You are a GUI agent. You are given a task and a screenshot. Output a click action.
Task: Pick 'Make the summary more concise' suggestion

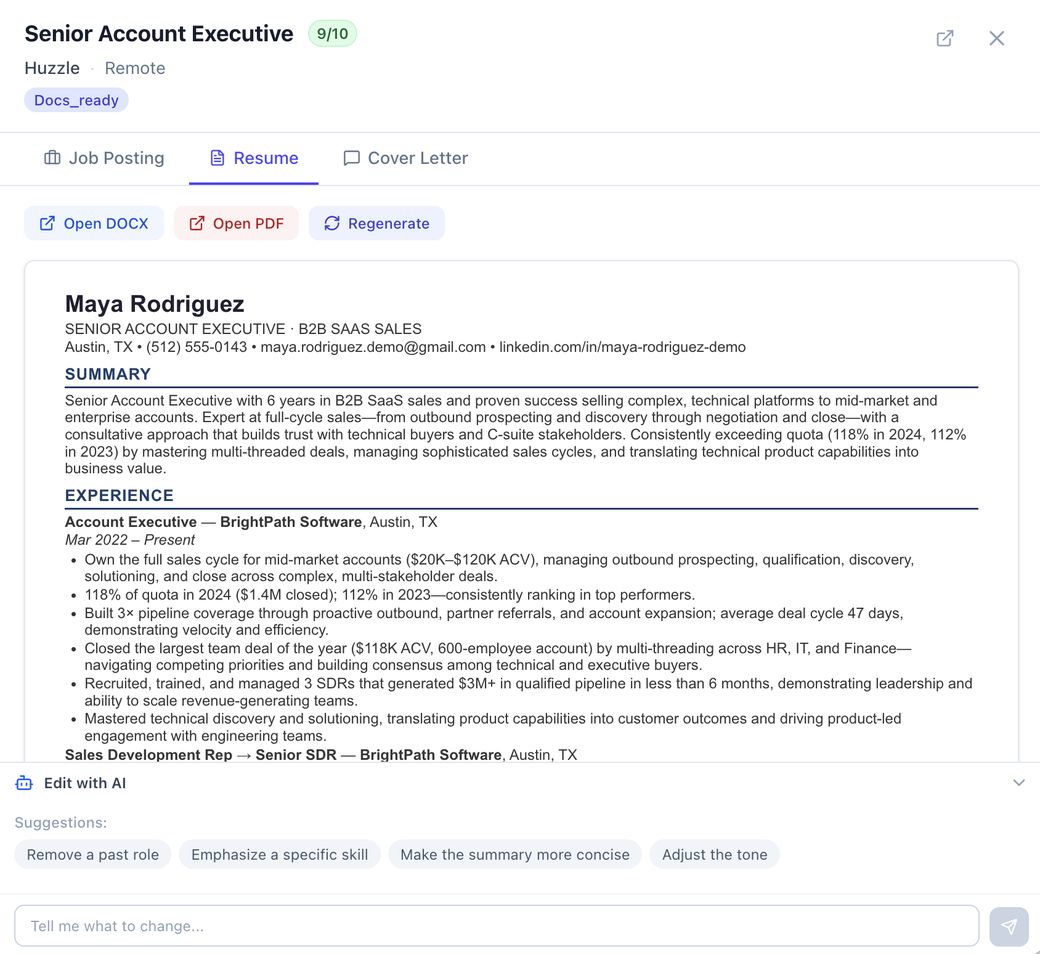(x=515, y=854)
